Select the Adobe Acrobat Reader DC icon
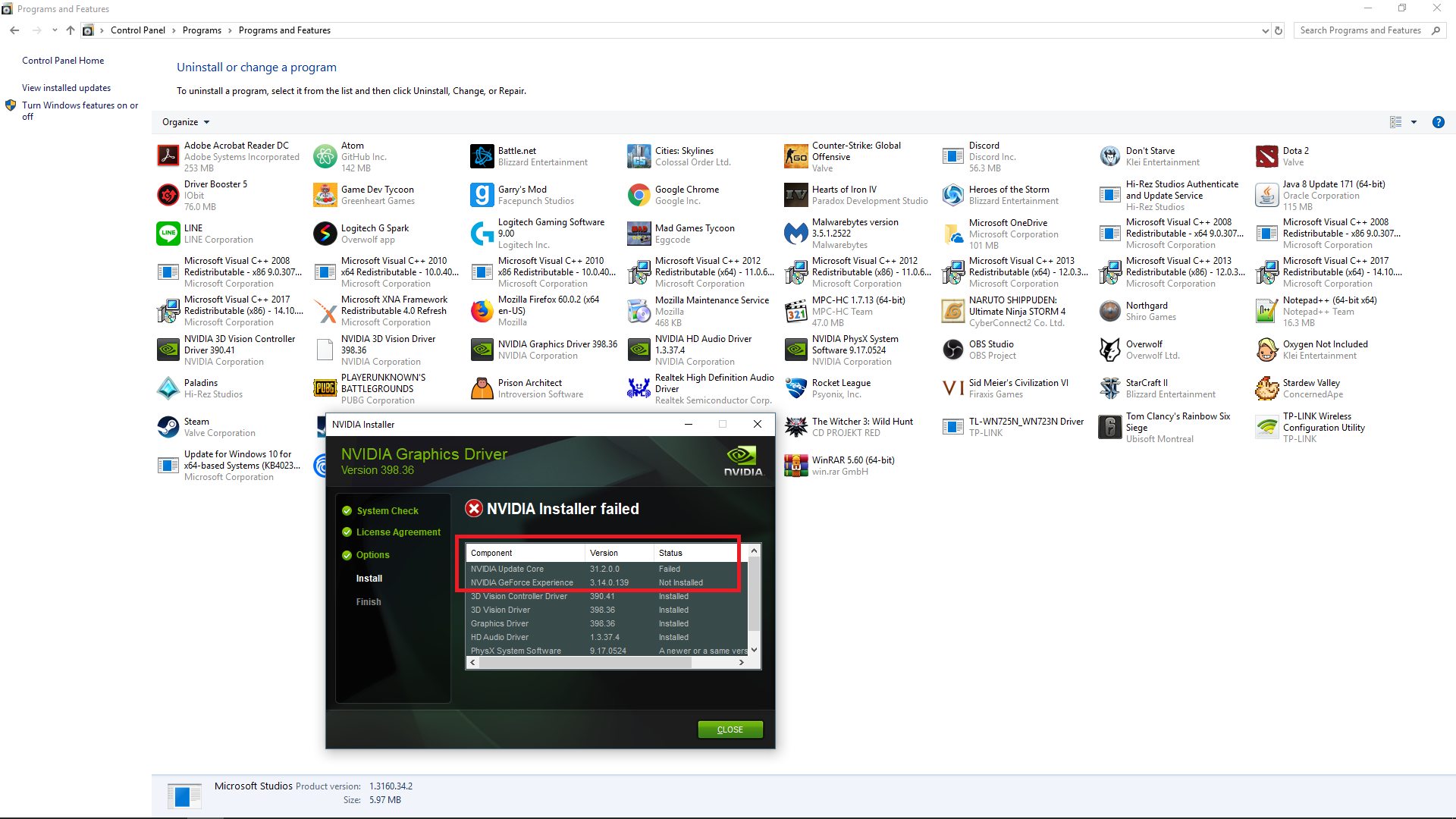Viewport: 1456px width, 819px height. [x=168, y=156]
